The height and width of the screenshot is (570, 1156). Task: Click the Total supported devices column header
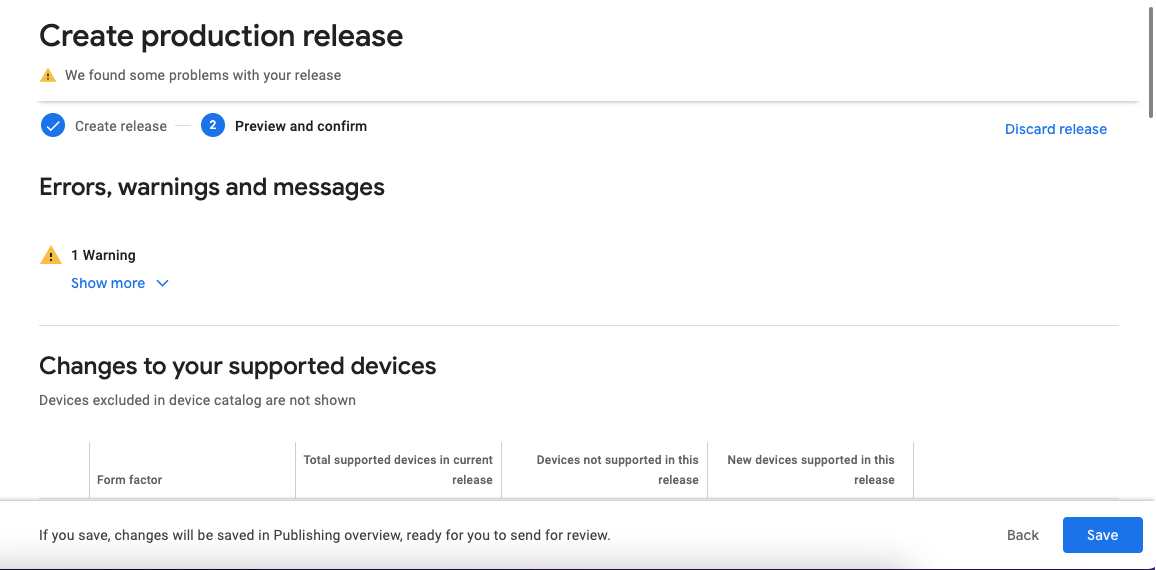coord(398,470)
